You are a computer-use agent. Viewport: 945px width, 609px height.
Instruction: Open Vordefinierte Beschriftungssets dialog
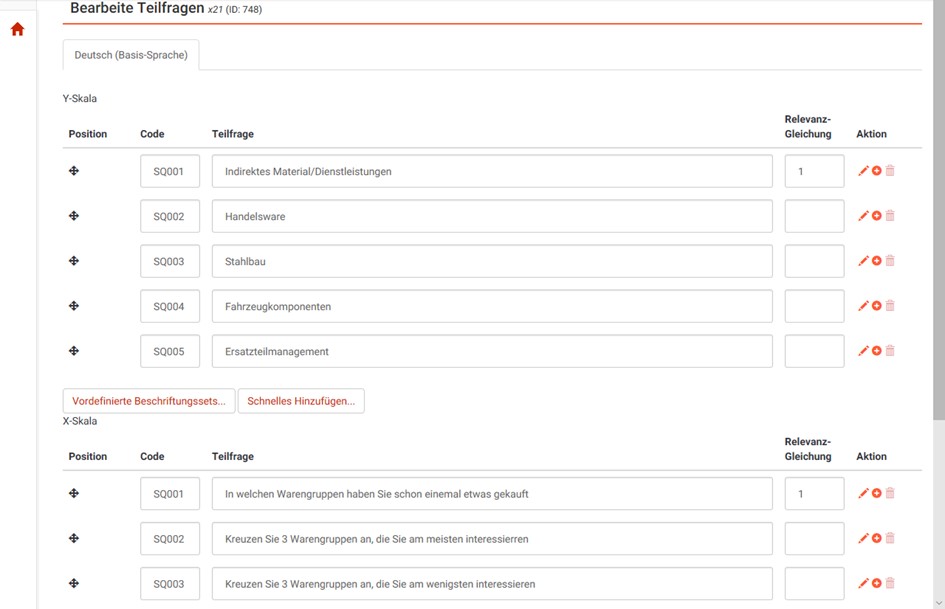(149, 401)
